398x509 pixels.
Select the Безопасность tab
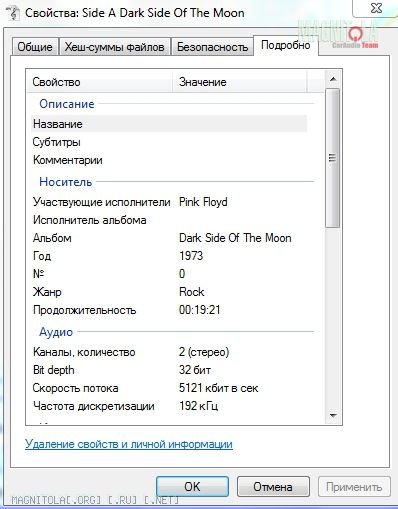click(212, 47)
